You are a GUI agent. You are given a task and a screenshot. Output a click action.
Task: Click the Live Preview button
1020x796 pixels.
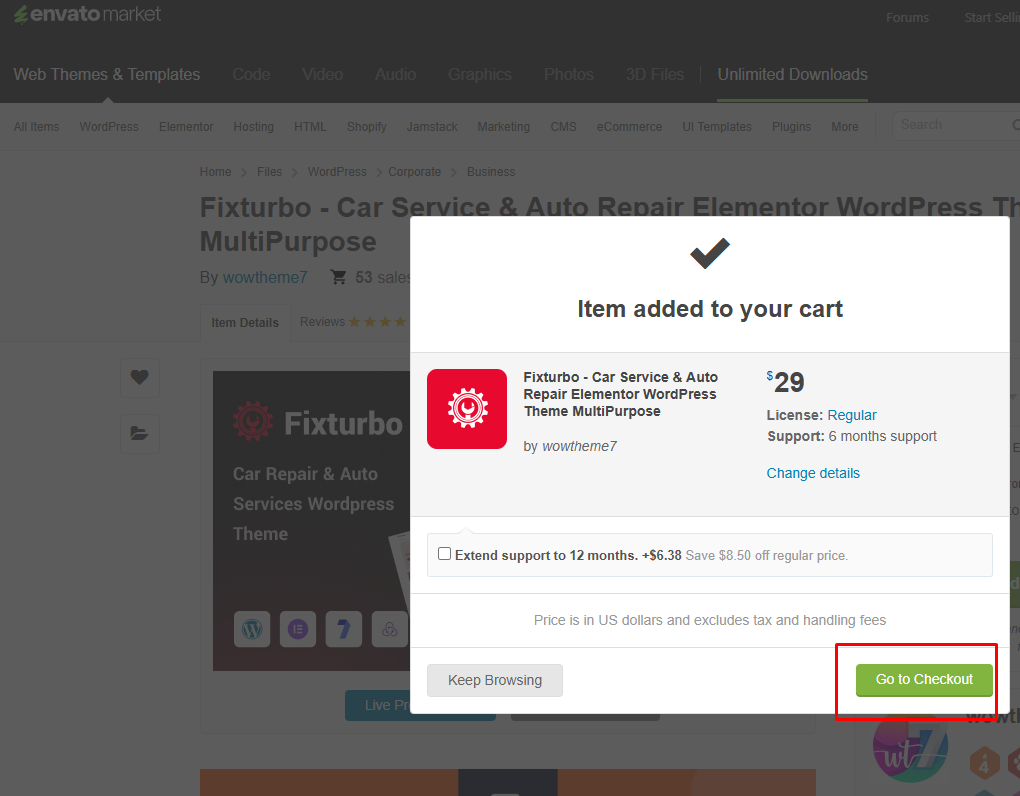379,705
